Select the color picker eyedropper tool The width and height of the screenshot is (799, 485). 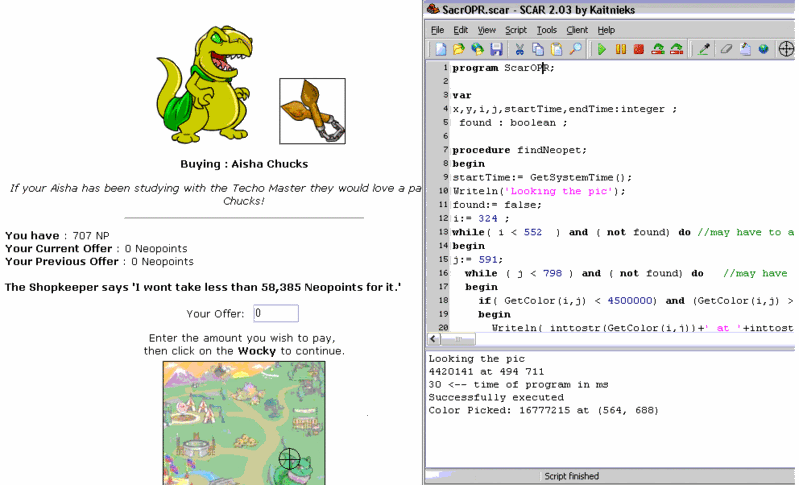click(703, 48)
